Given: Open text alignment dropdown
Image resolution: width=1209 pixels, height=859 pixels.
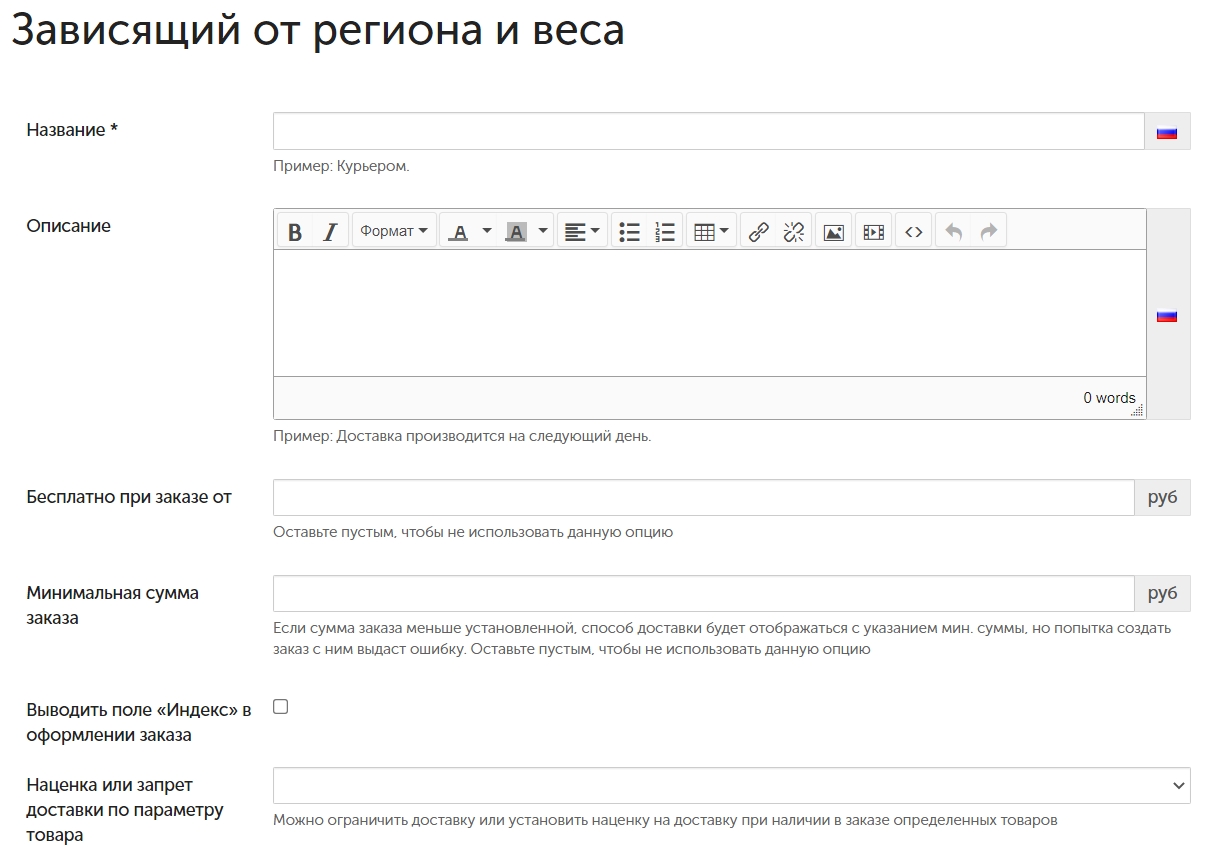Looking at the screenshot, I should (x=582, y=231).
